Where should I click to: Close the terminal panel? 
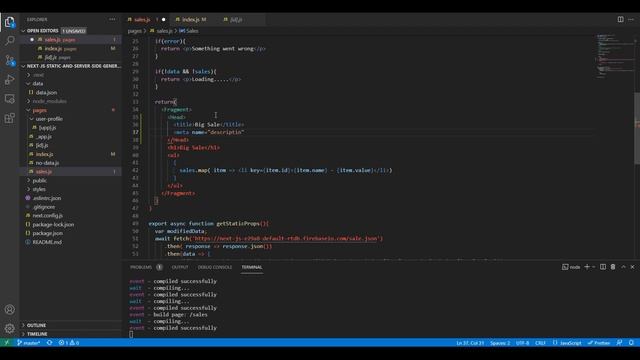click(633, 267)
